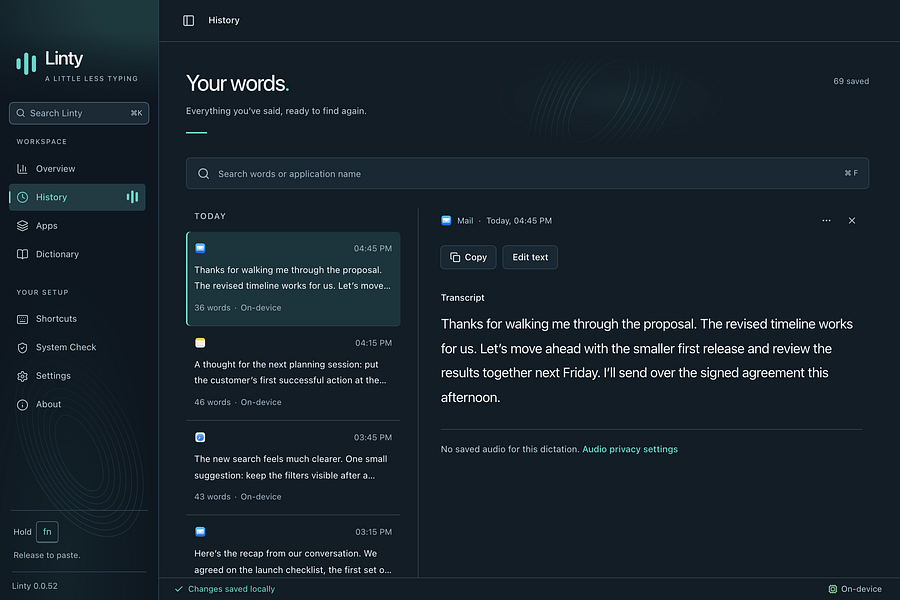Click the Linty waveform logo
This screenshot has height=600, width=900.
pyautogui.click(x=26, y=63)
